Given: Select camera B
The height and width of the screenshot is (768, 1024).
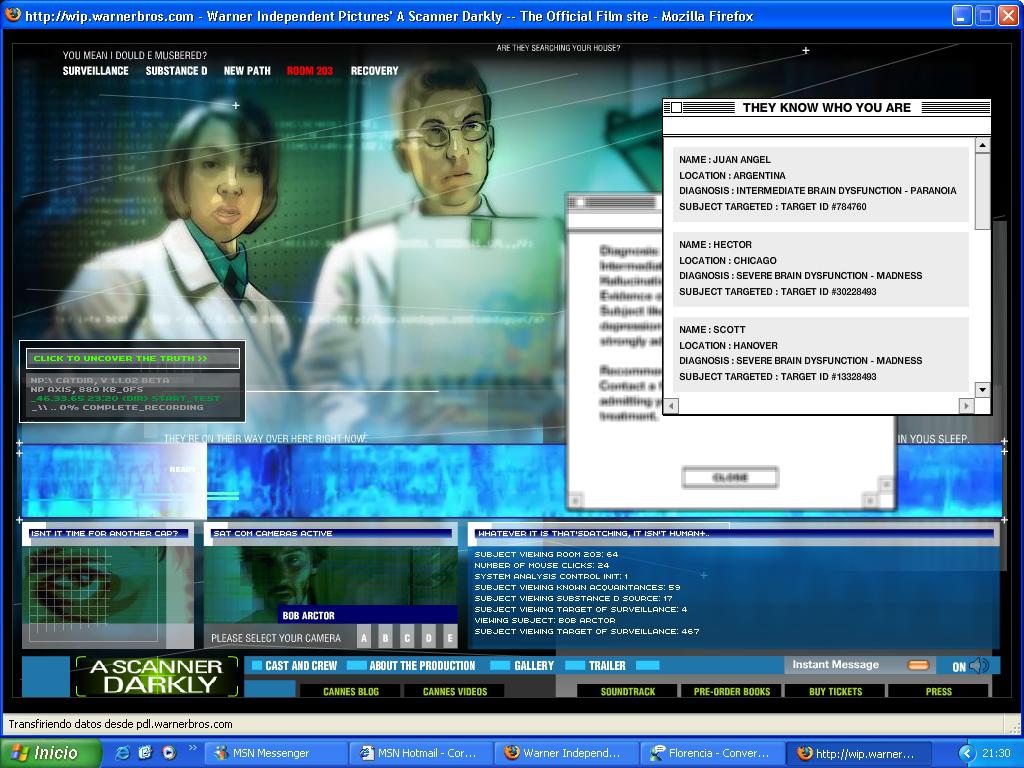Looking at the screenshot, I should 385,637.
